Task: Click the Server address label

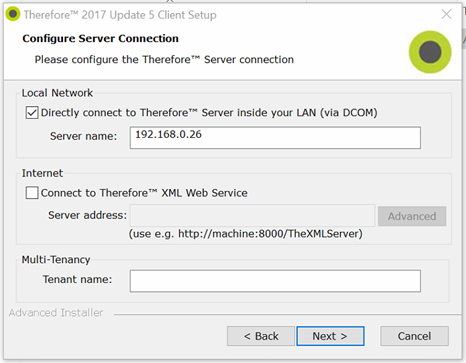Action: coord(87,215)
